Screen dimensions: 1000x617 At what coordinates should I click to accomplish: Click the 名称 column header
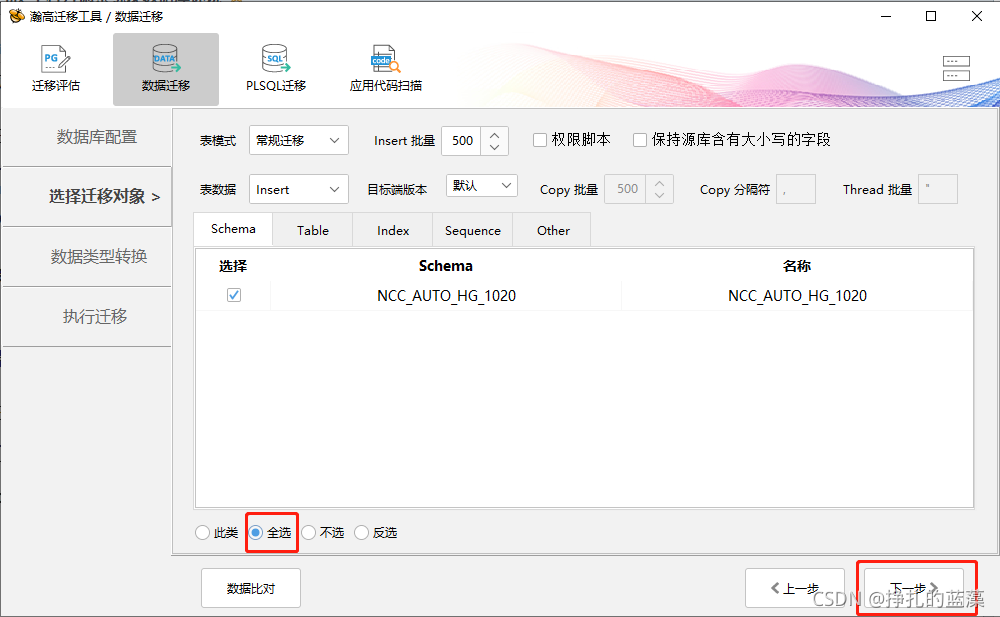tap(797, 266)
